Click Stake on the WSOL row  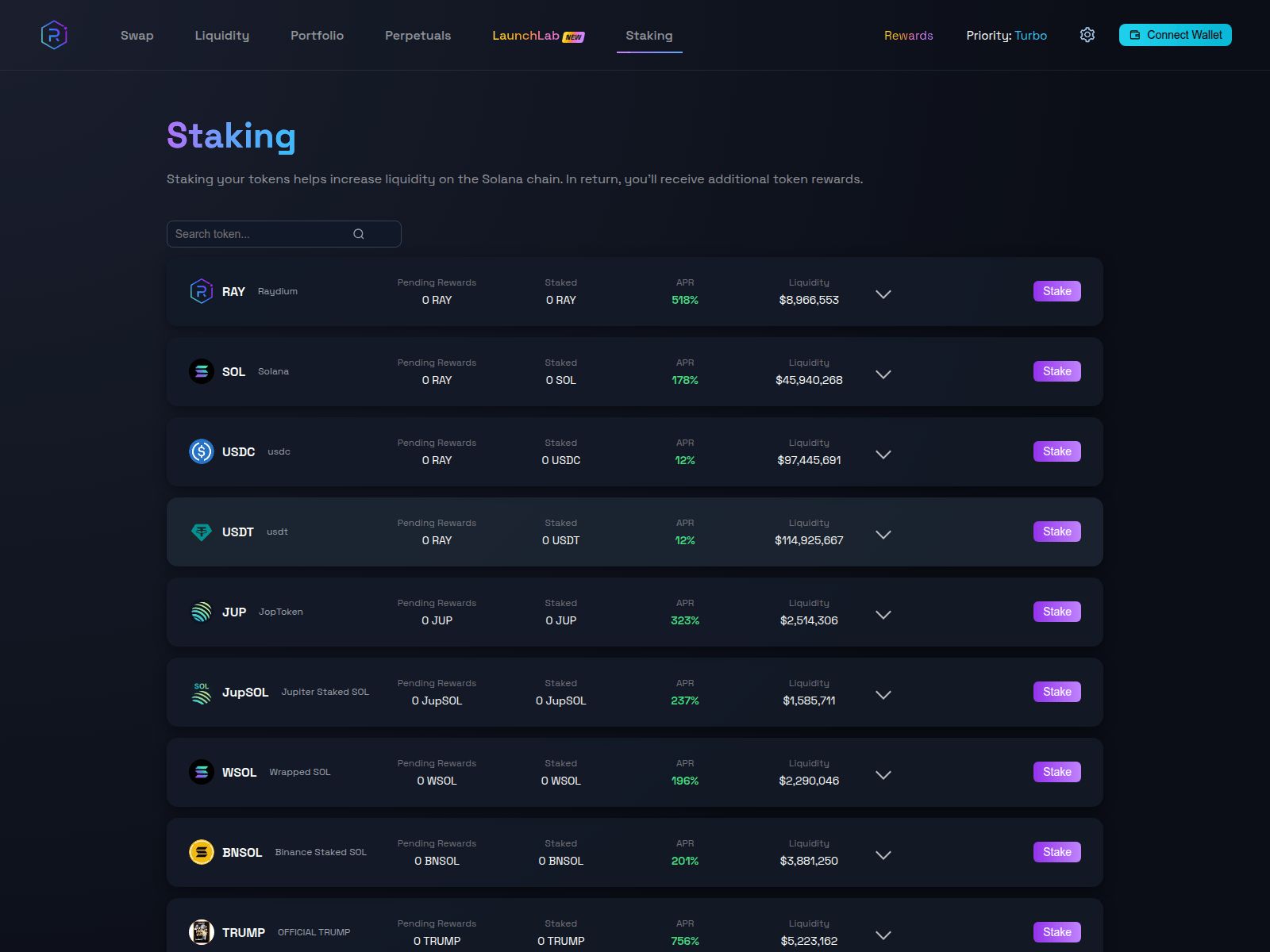1057,772
